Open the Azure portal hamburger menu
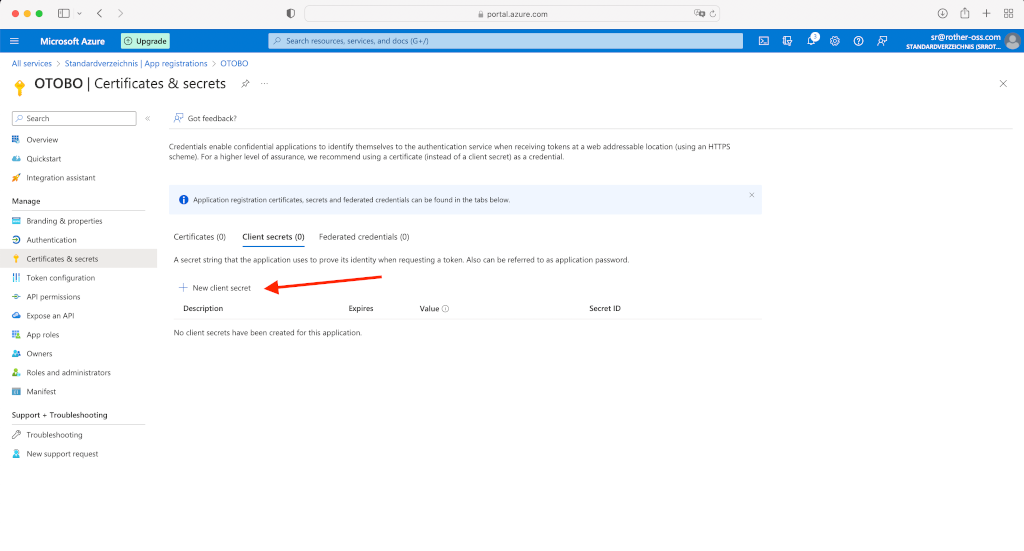The height and width of the screenshot is (551, 1024). click(x=14, y=41)
